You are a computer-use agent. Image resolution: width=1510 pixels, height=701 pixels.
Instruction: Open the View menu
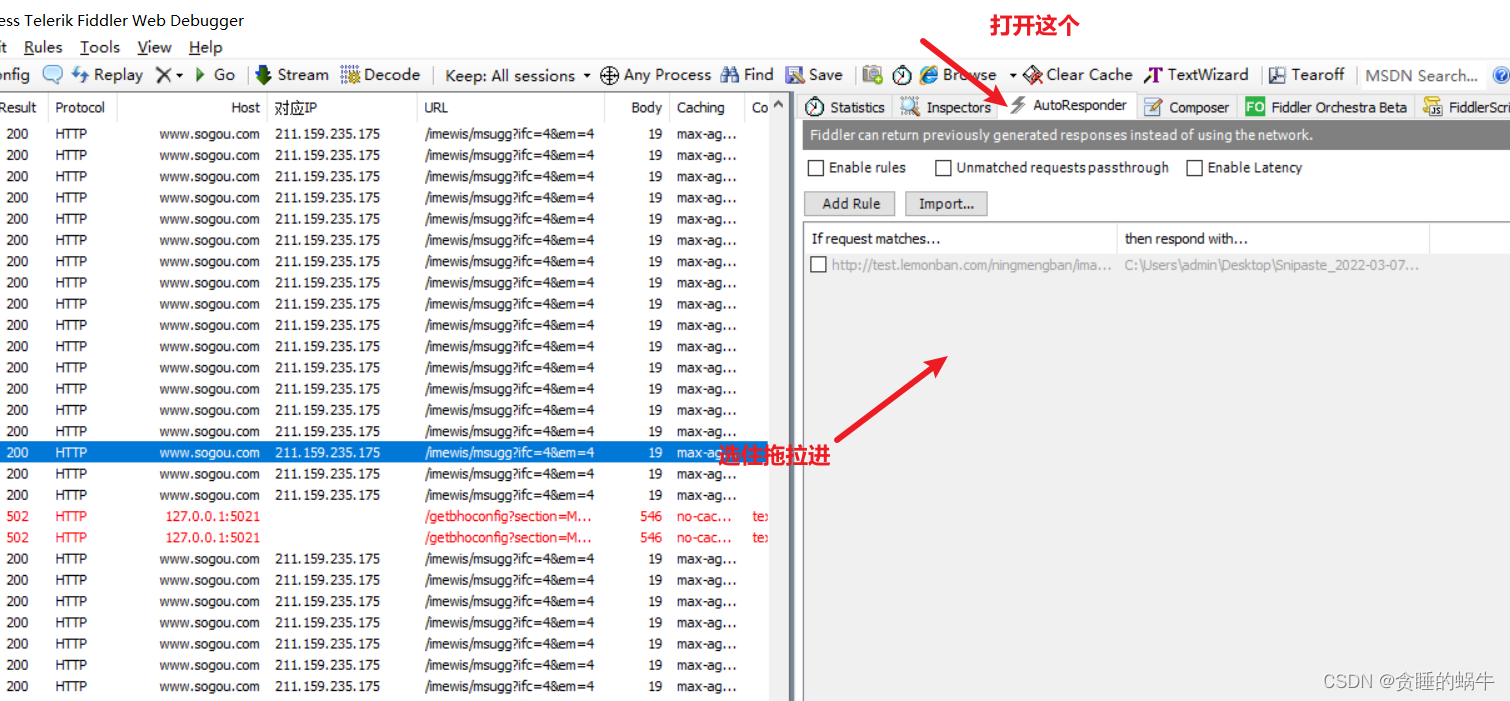point(154,47)
